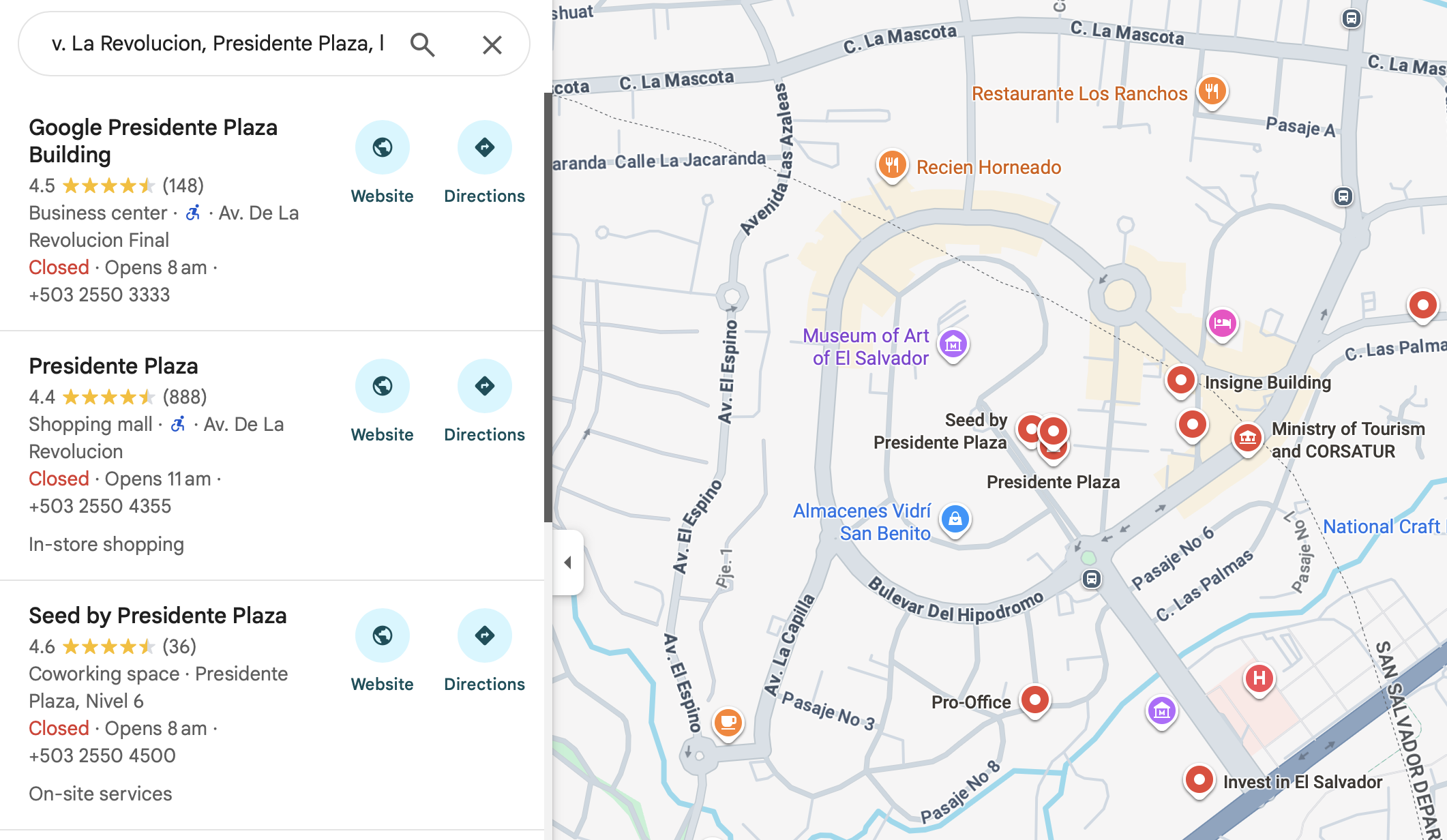Open website for Google Presidente Plaza Building
The width and height of the screenshot is (1447, 840).
coord(382,147)
